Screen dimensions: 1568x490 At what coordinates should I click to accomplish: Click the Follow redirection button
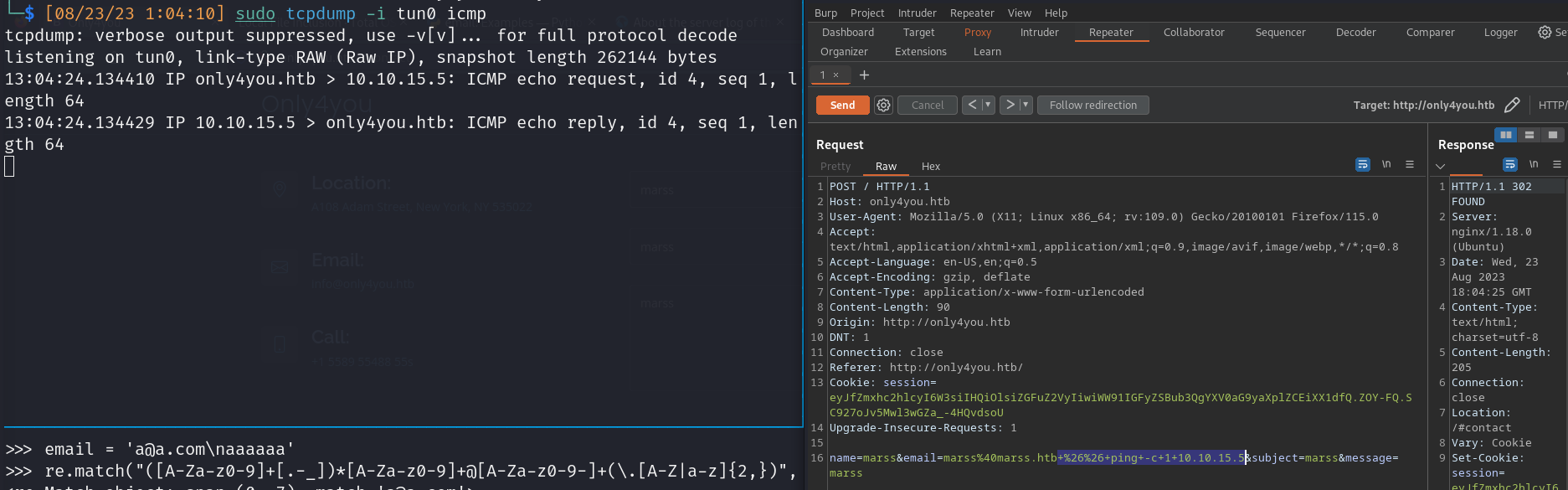1092,105
